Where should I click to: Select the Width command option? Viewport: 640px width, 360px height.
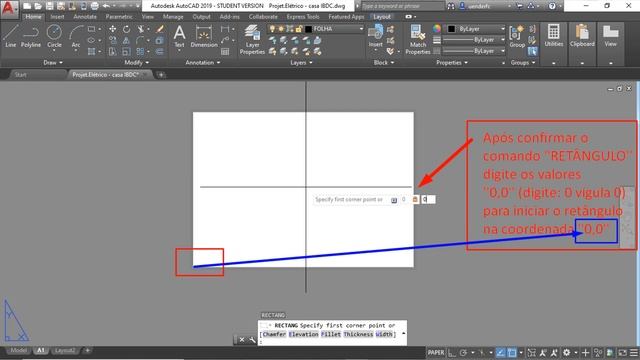point(384,334)
